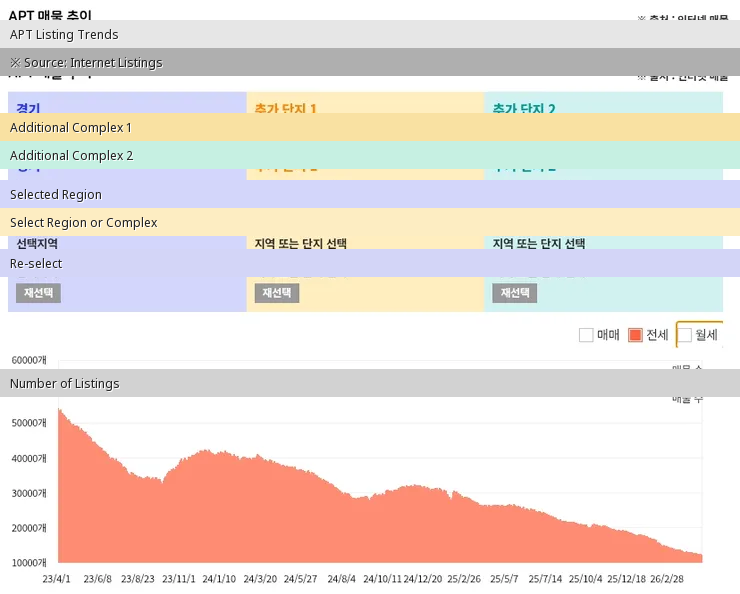
Task: Toggle the 월세 checkbox
Action: 685,335
